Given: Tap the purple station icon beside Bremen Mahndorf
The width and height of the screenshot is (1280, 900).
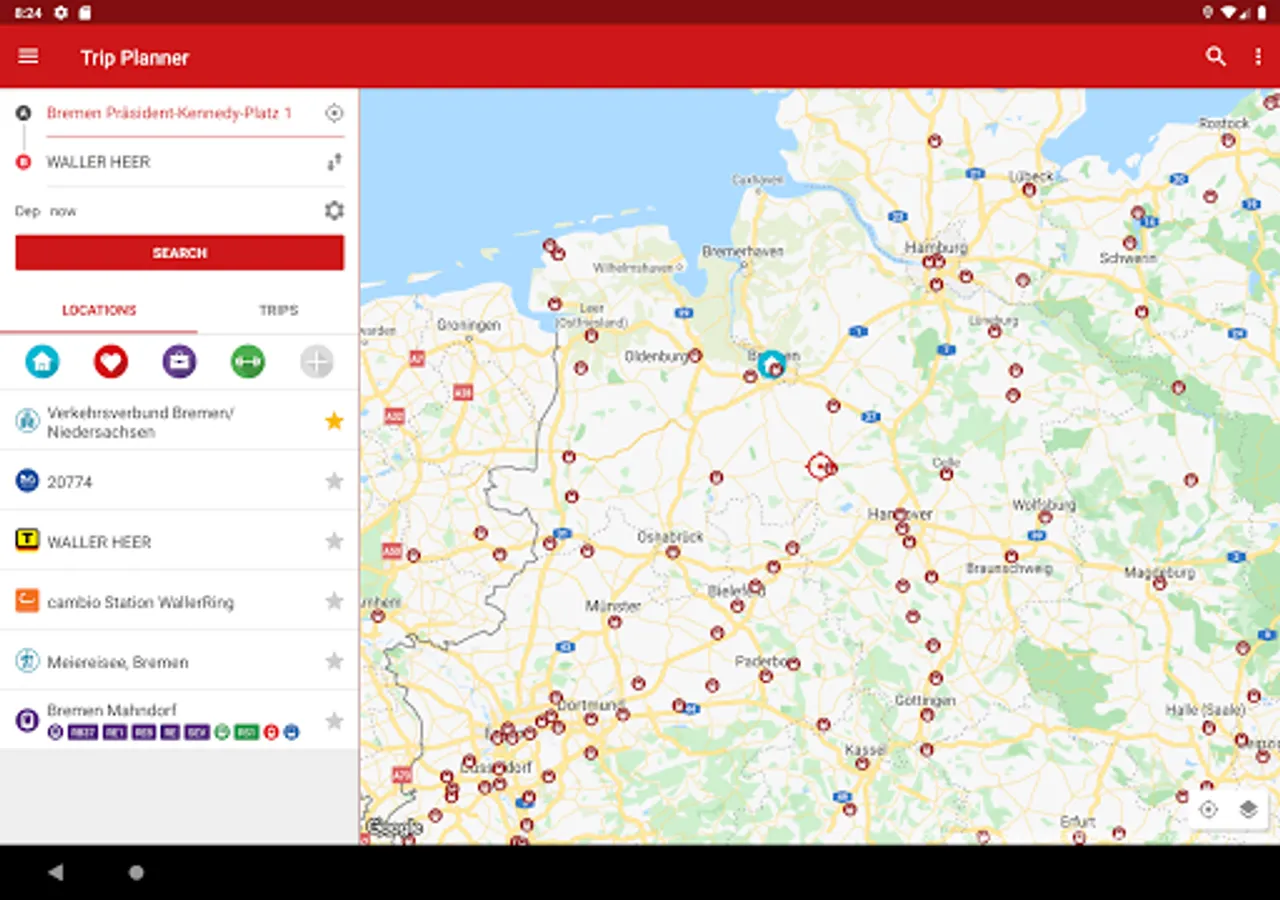Looking at the screenshot, I should [27, 720].
